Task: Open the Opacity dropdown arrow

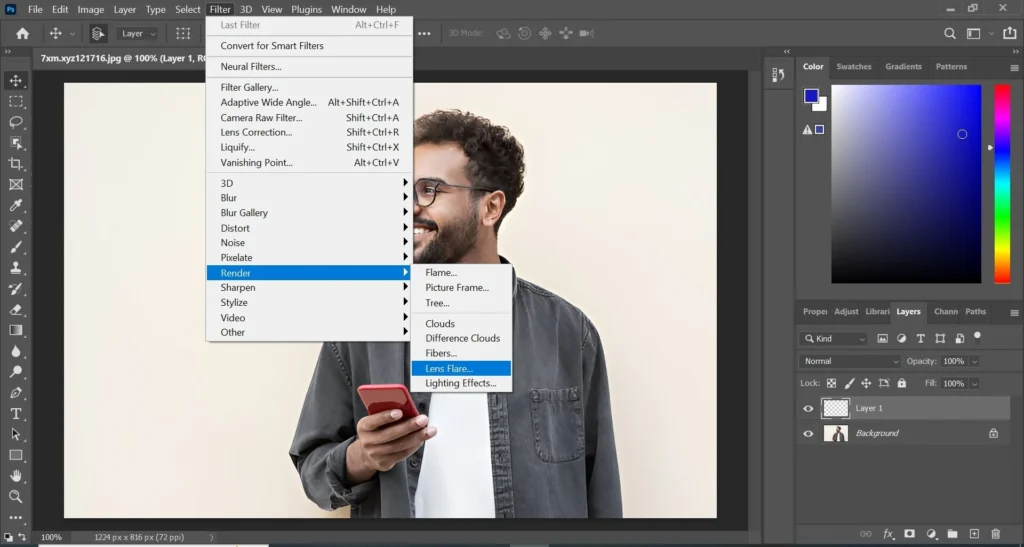Action: tap(974, 362)
